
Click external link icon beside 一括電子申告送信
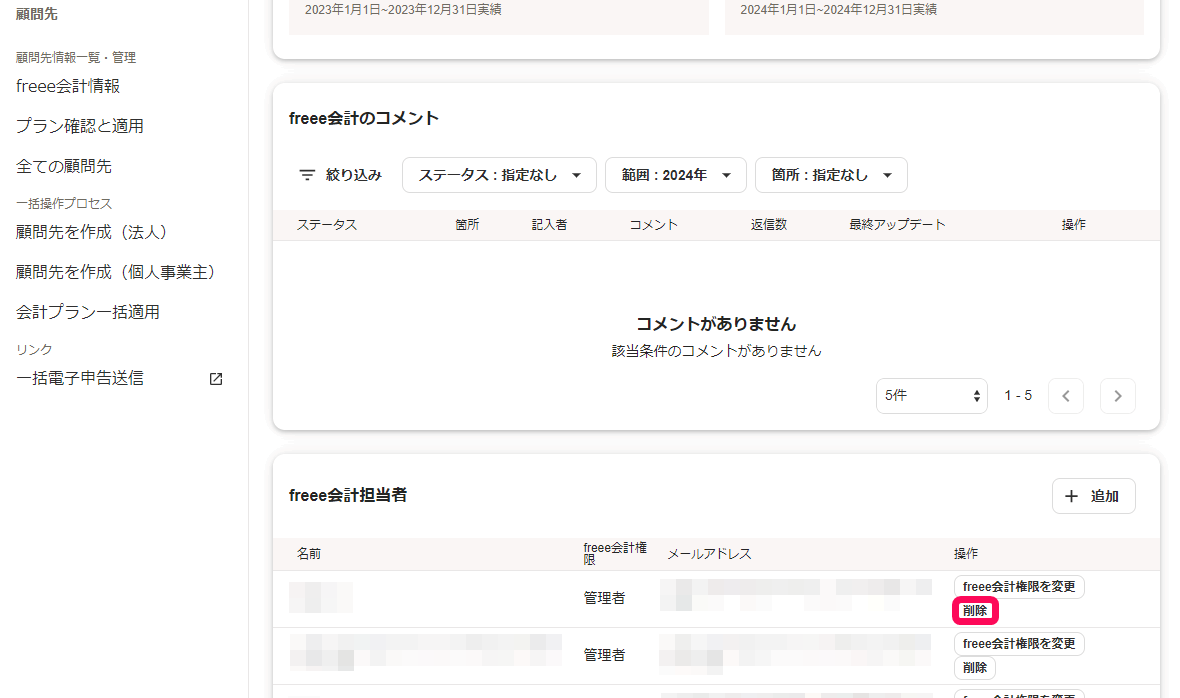pos(216,379)
